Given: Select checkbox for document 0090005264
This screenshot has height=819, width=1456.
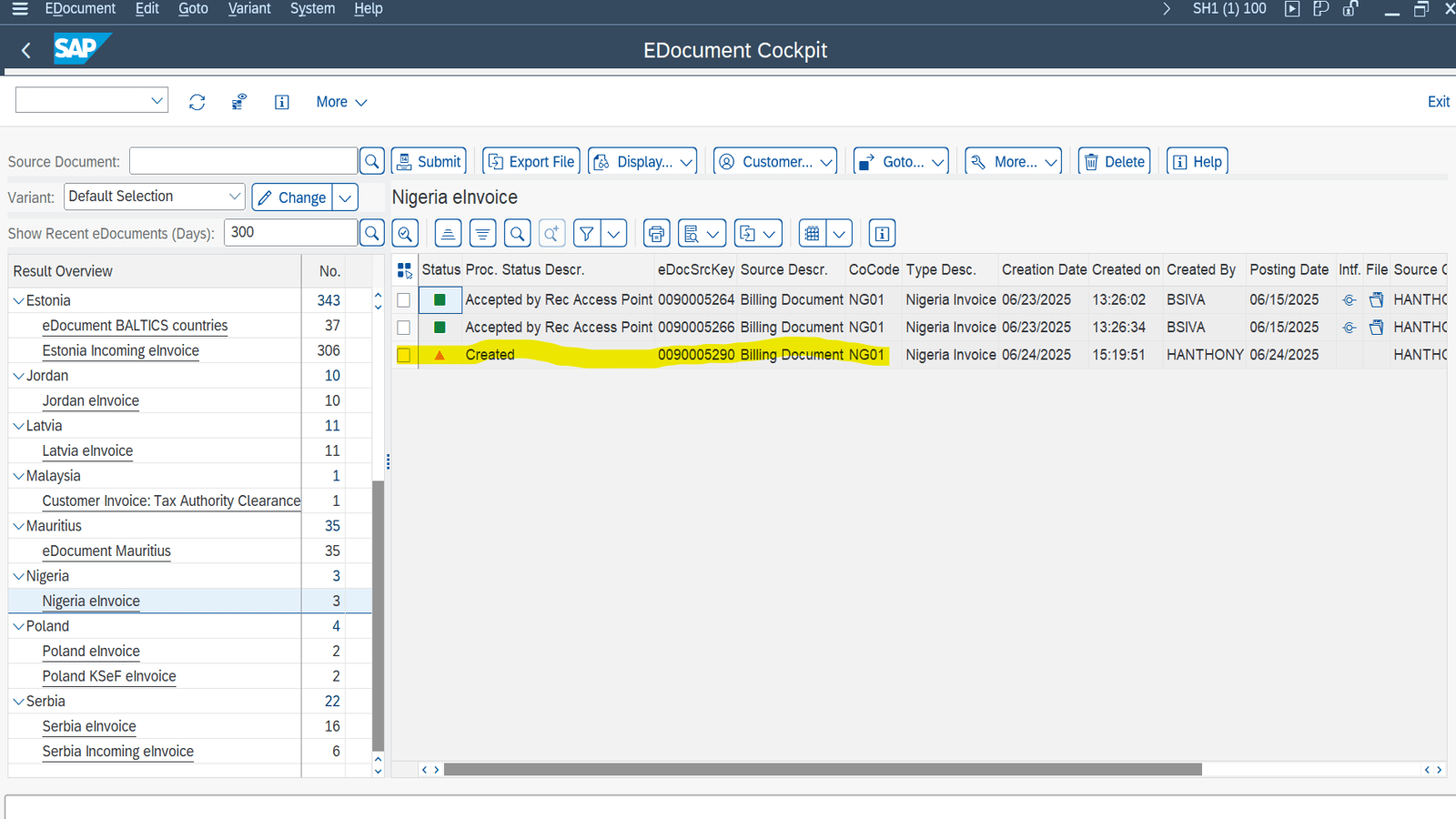Looking at the screenshot, I should [404, 300].
